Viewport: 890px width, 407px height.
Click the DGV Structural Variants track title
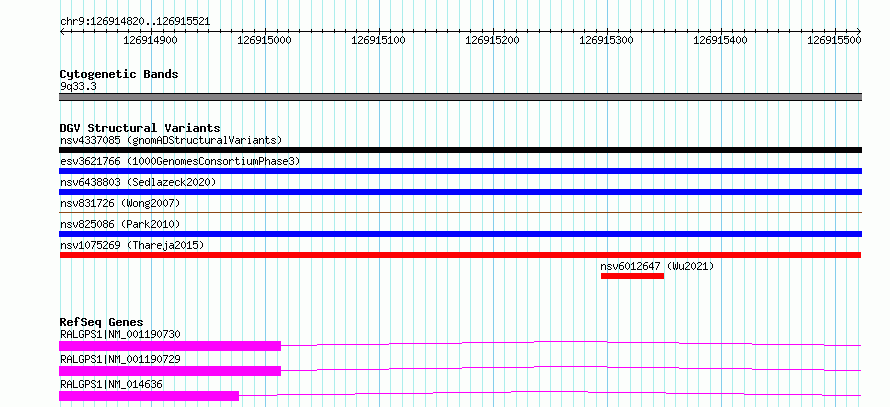(x=140, y=128)
